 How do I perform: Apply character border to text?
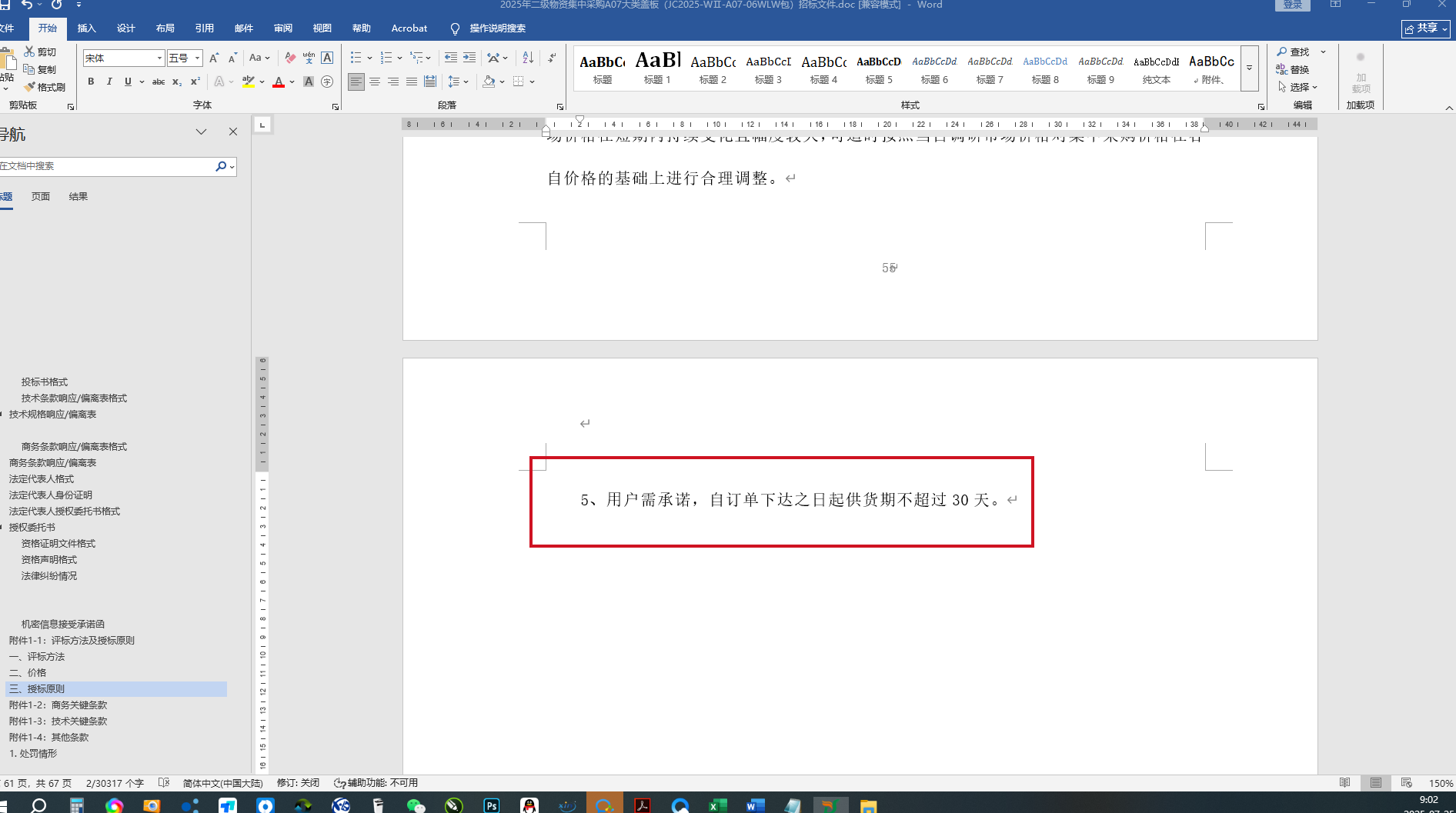tap(327, 58)
